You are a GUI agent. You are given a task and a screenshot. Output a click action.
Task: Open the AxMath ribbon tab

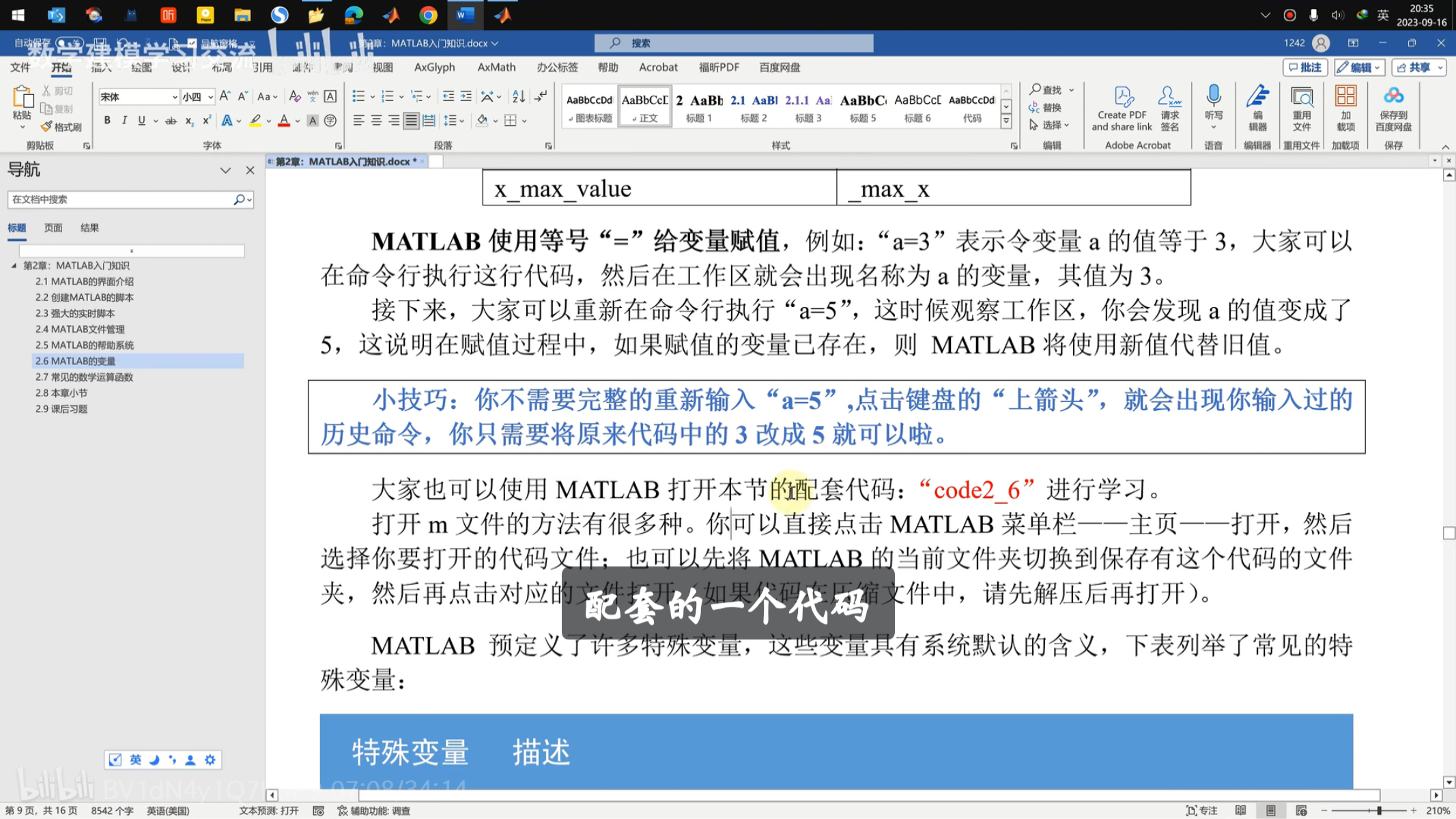coord(496,67)
